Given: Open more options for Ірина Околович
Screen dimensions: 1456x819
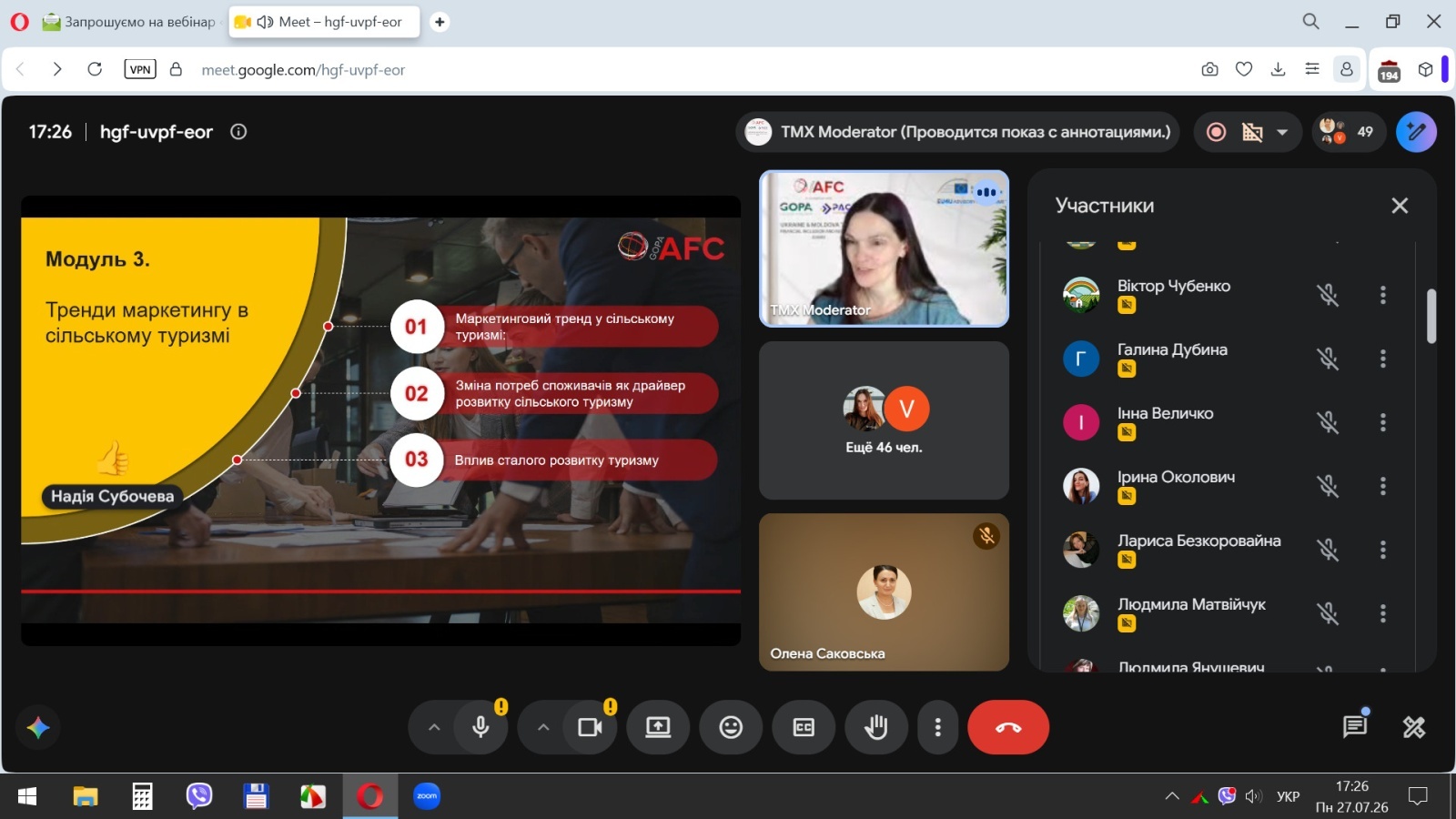Looking at the screenshot, I should coord(1383,486).
